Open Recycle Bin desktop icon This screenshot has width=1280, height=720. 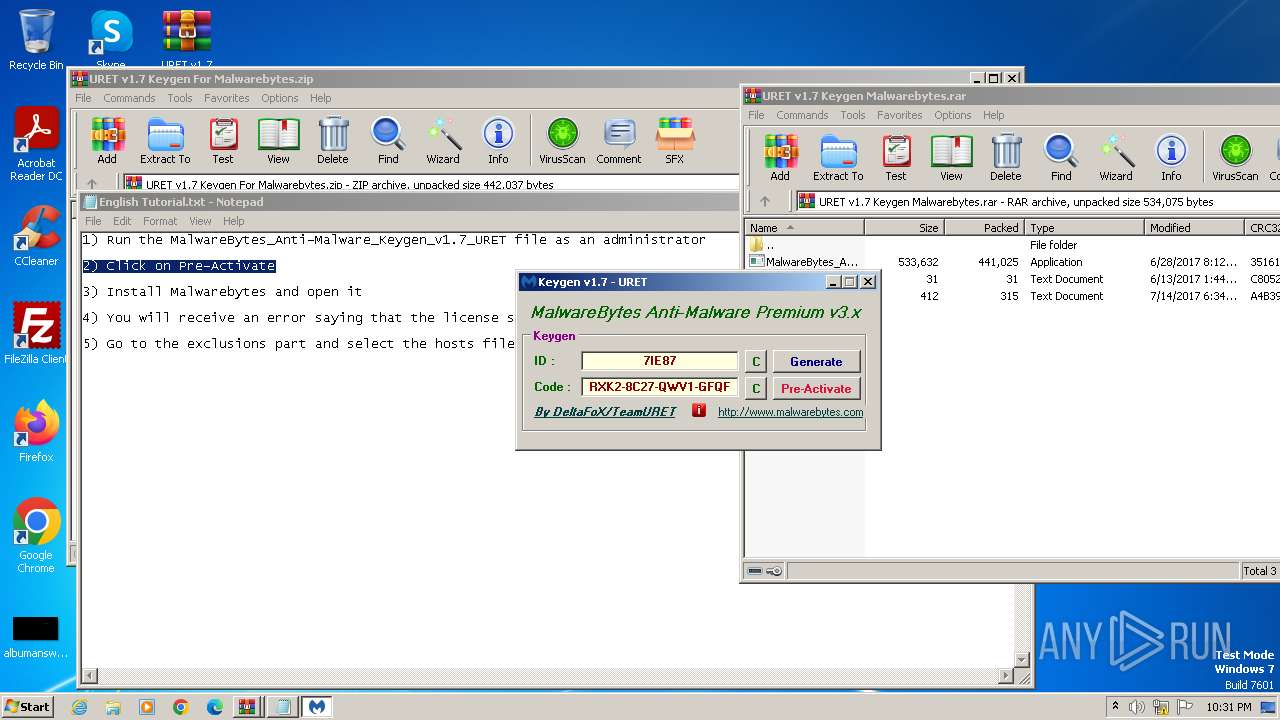coord(36,40)
